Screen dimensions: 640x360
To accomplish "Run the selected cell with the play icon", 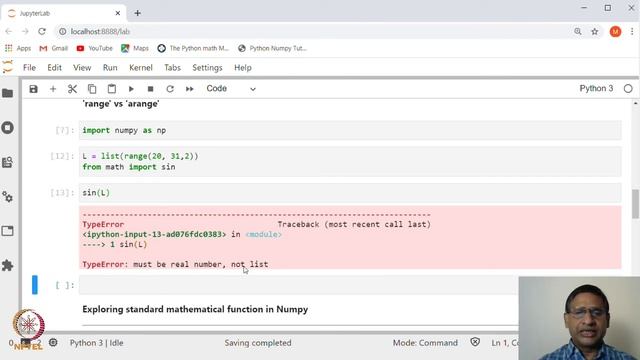I will click(x=131, y=89).
